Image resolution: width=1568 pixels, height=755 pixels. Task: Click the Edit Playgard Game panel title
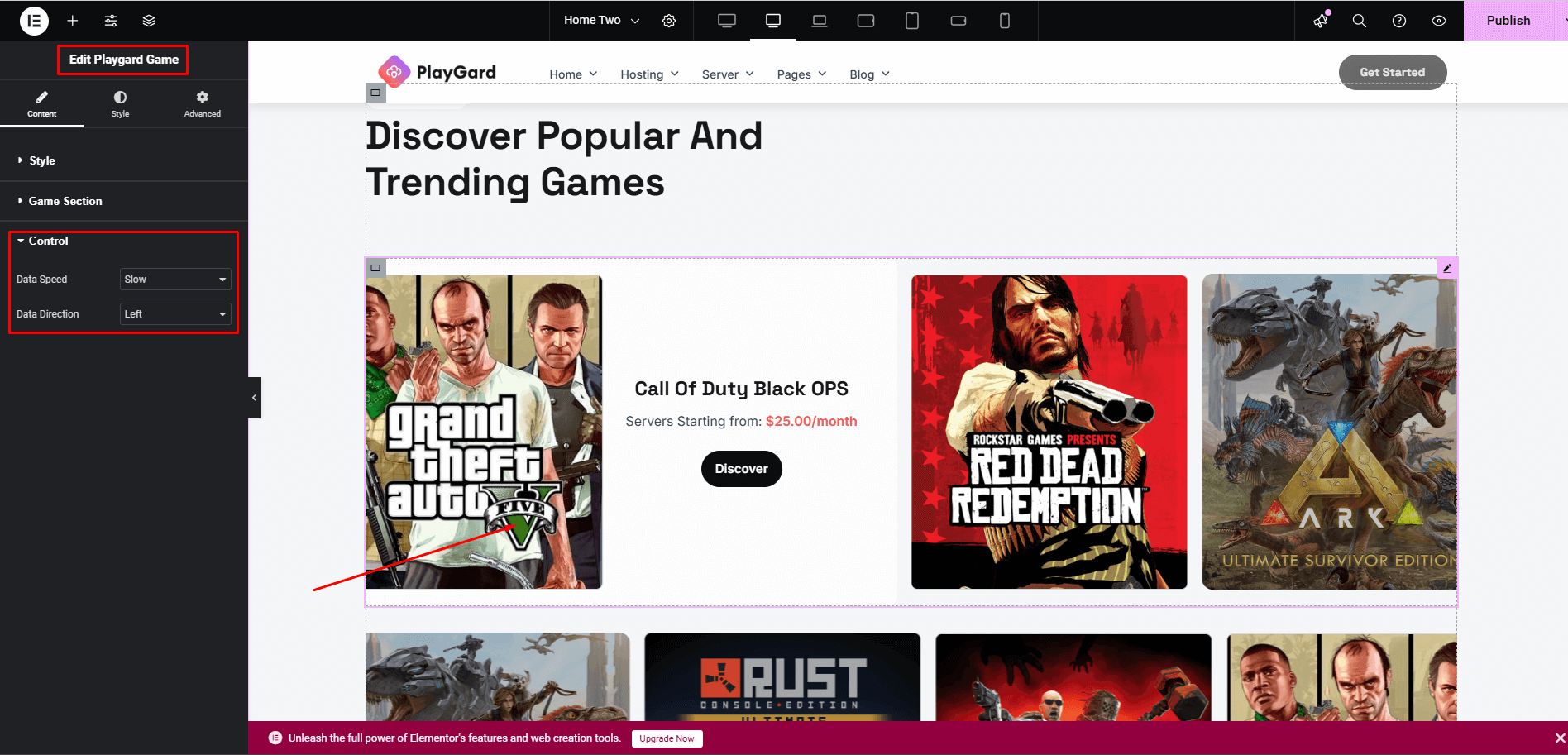(x=123, y=60)
